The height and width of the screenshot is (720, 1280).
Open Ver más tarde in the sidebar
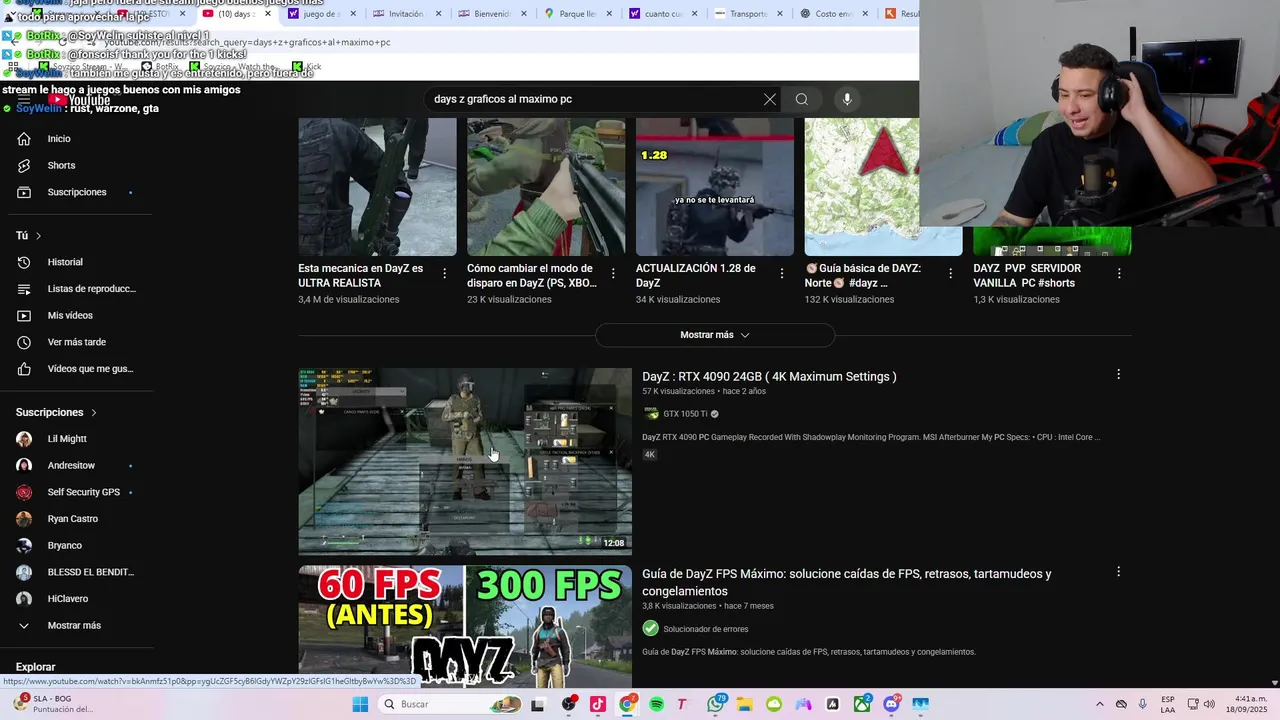[x=77, y=342]
